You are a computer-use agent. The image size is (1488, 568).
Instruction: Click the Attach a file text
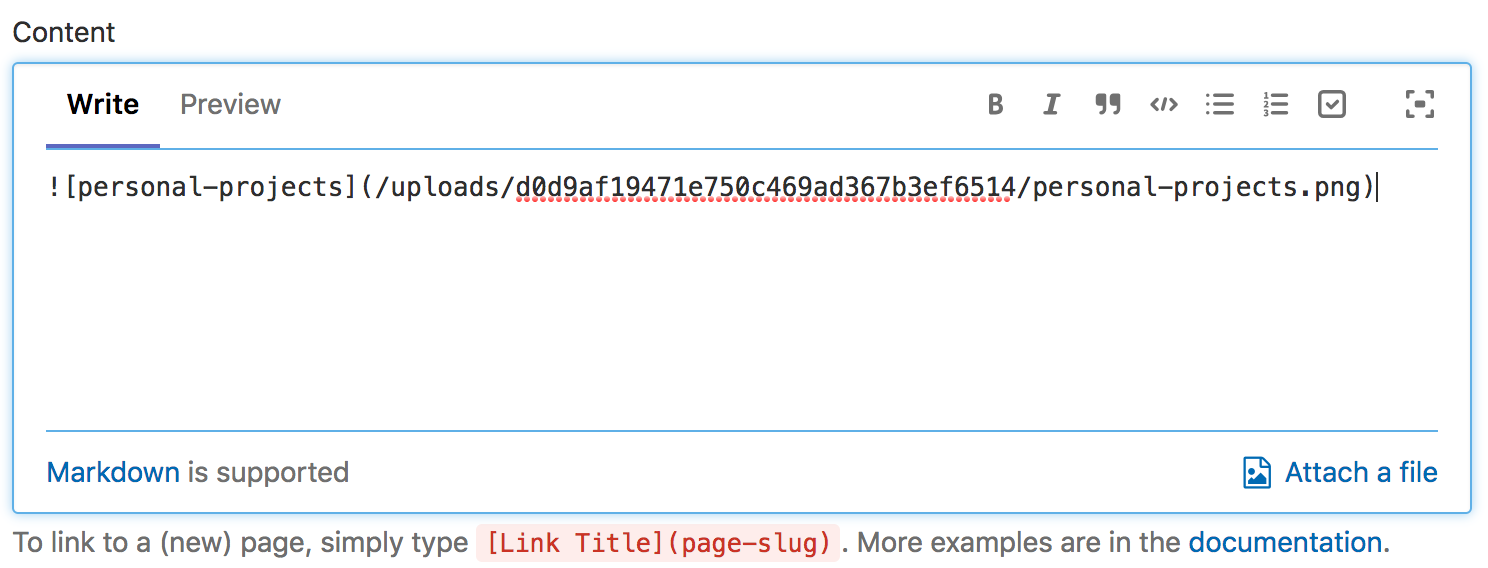coord(1361,472)
